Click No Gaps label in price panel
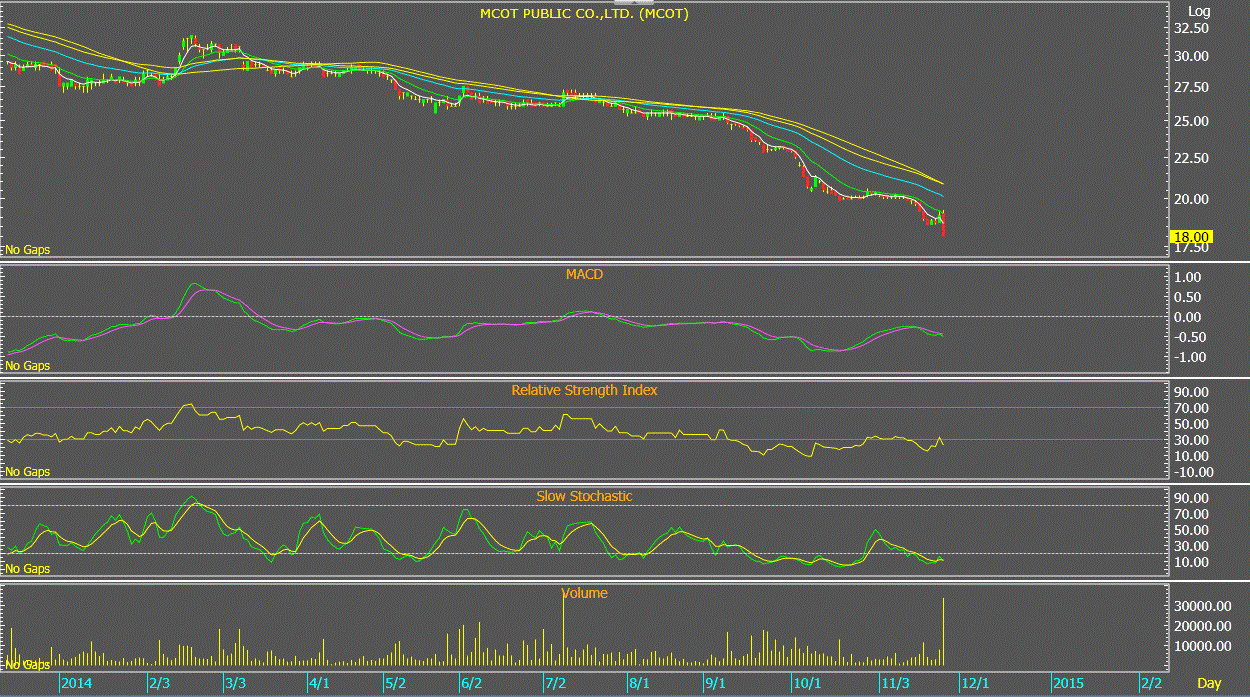The height and width of the screenshot is (697, 1250). (x=27, y=249)
